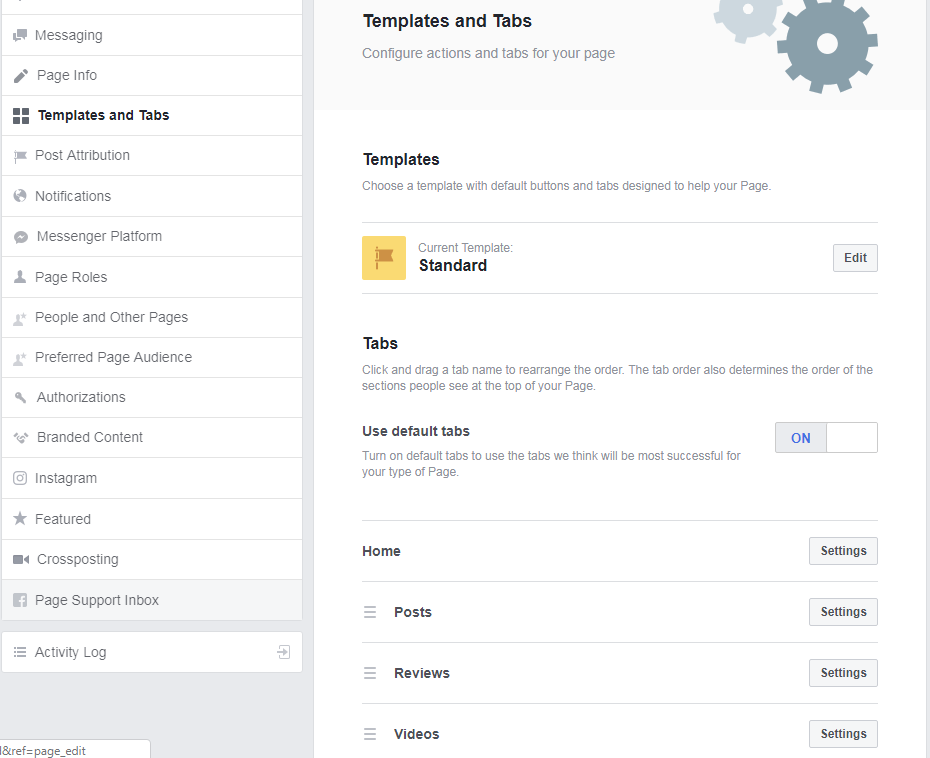Click the Reviews tab drag handle
The width and height of the screenshot is (930, 758).
(x=370, y=673)
